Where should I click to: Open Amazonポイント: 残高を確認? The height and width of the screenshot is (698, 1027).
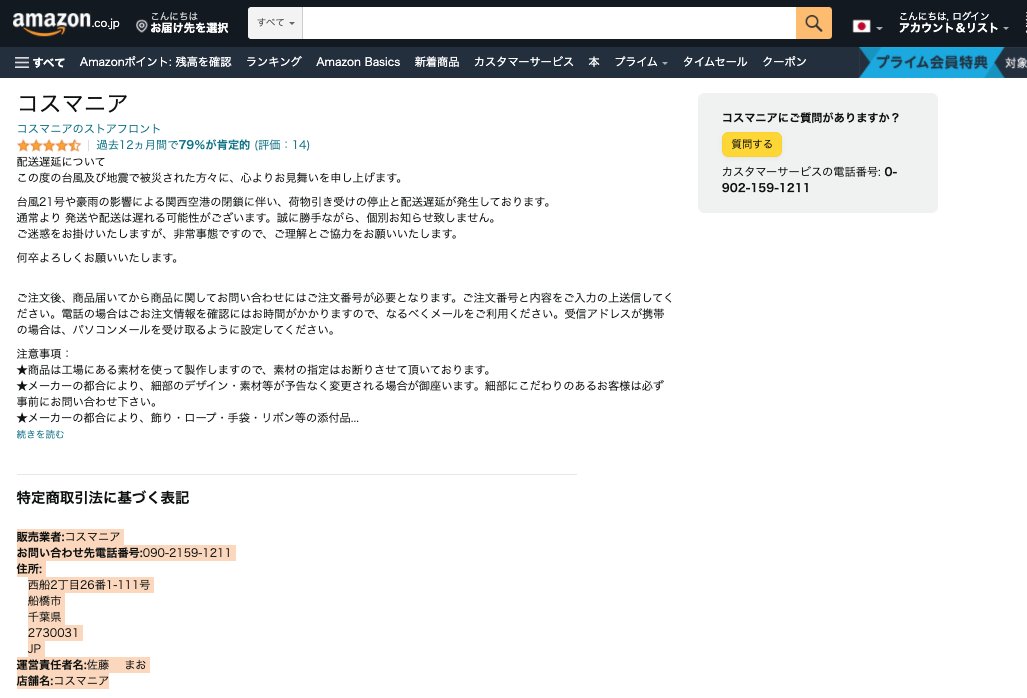[155, 62]
